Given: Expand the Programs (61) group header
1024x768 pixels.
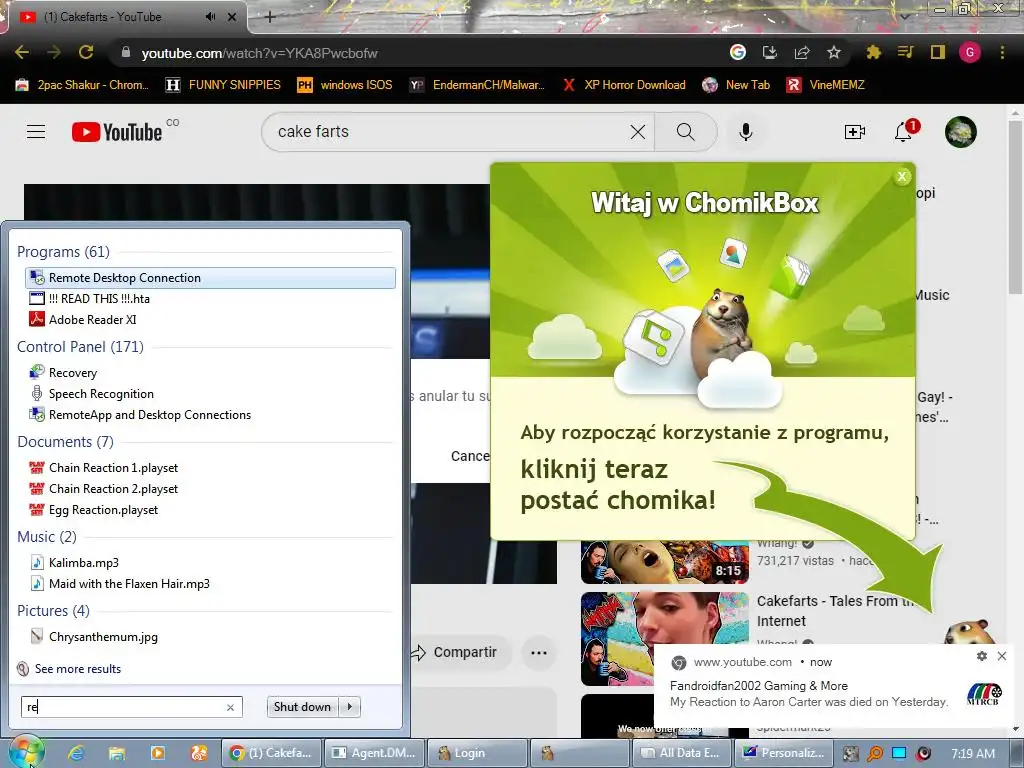Looking at the screenshot, I should point(63,252).
